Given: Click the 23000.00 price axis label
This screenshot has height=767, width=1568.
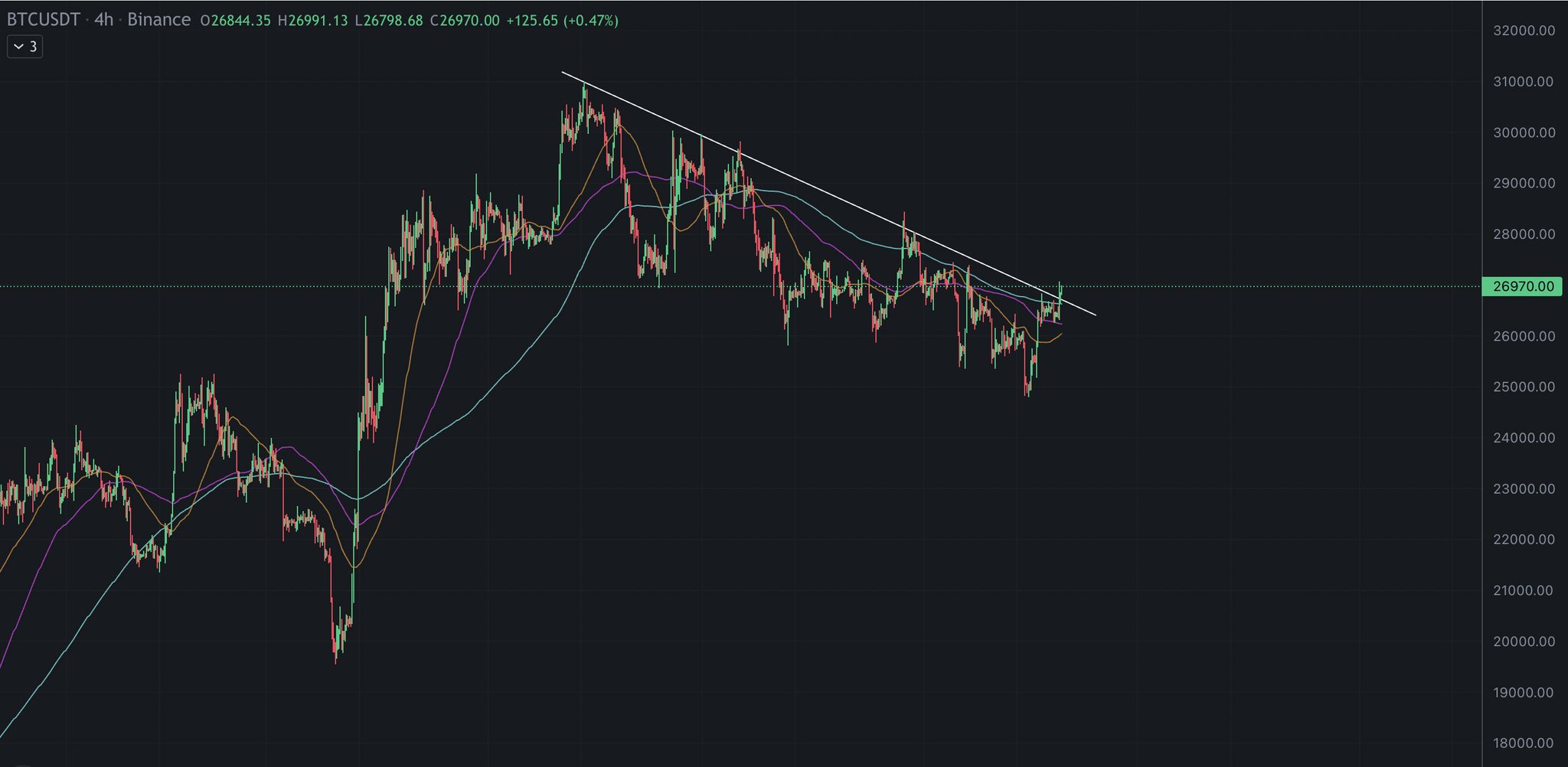Looking at the screenshot, I should point(1524,488).
